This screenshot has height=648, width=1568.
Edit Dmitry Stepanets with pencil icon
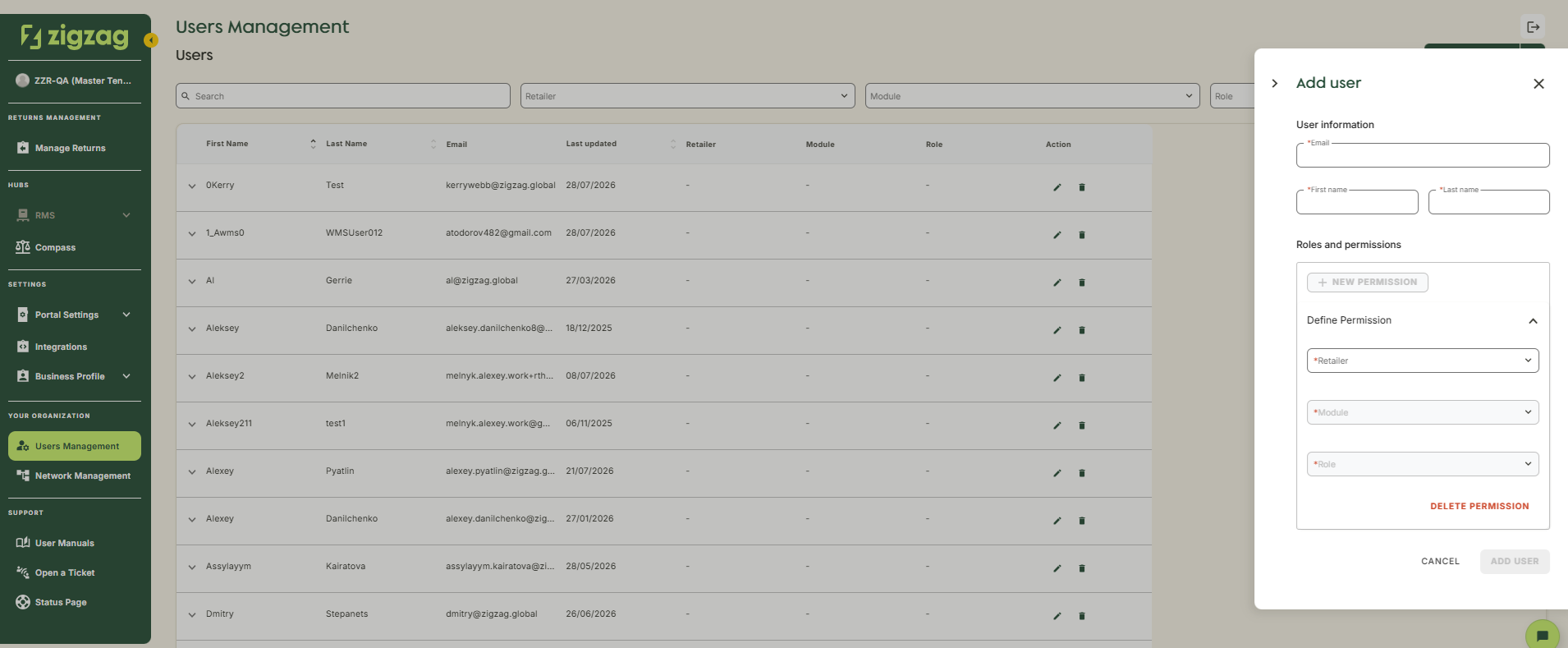coord(1057,616)
